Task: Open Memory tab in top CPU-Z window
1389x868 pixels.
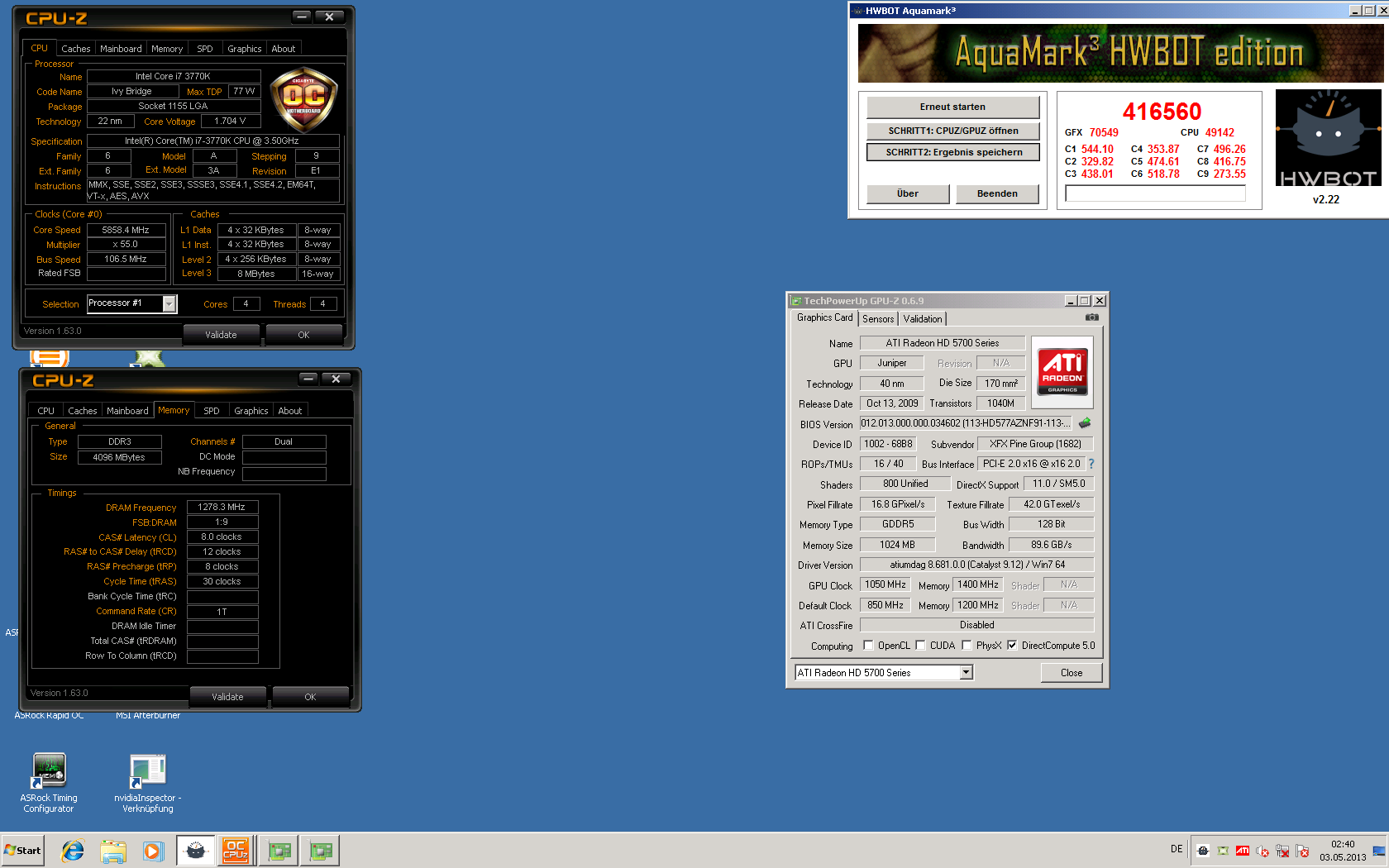Action: (167, 49)
